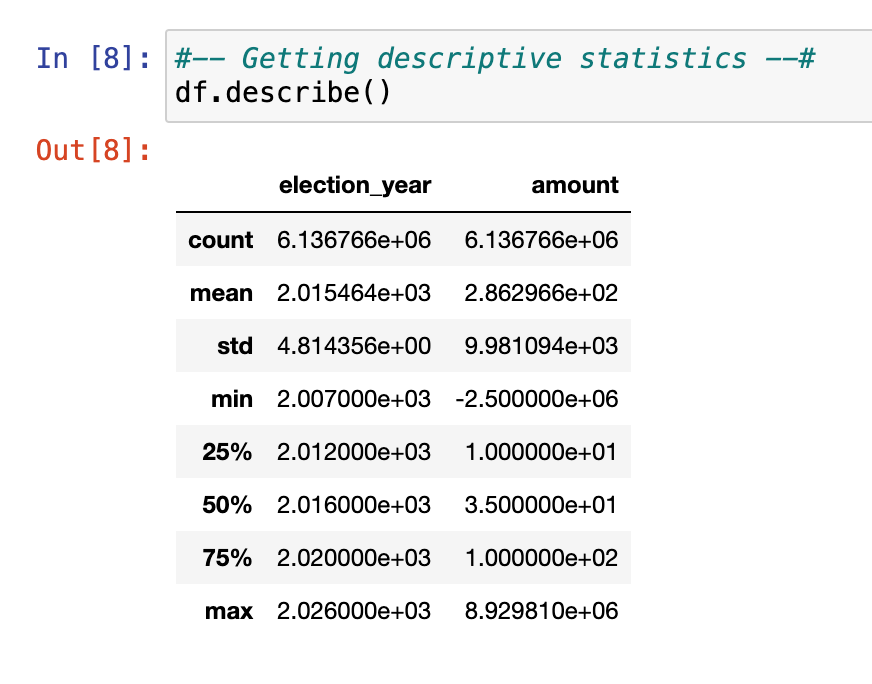
Task: Click the election_year column header
Action: pos(355,185)
